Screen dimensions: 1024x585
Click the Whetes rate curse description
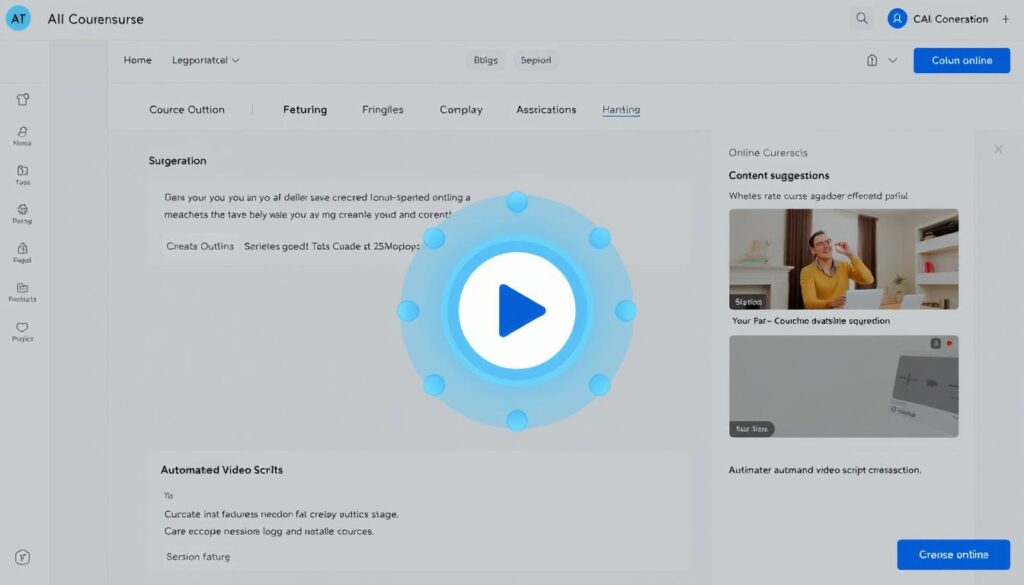pos(818,196)
